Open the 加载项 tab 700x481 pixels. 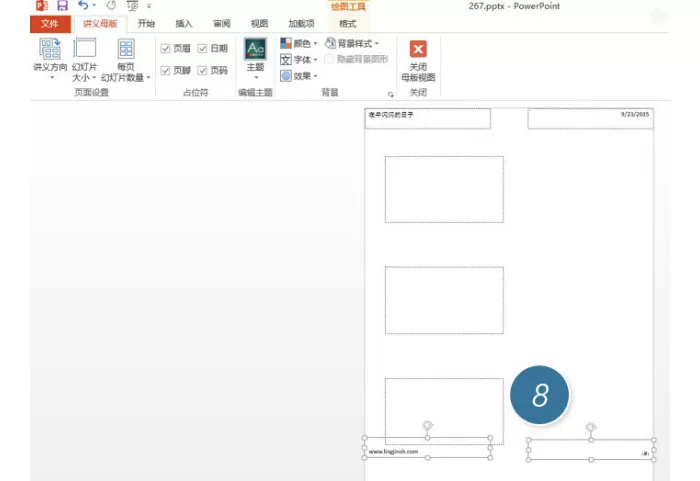(301, 24)
